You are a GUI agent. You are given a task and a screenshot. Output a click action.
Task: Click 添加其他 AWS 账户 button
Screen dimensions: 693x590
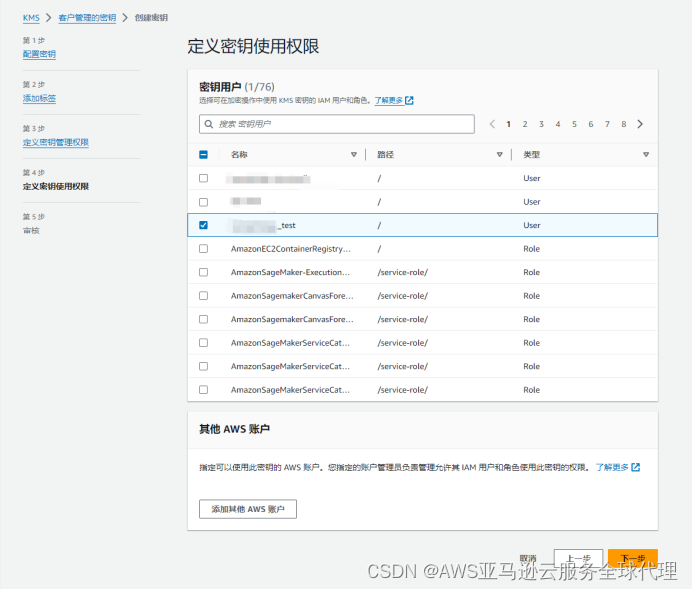(248, 509)
